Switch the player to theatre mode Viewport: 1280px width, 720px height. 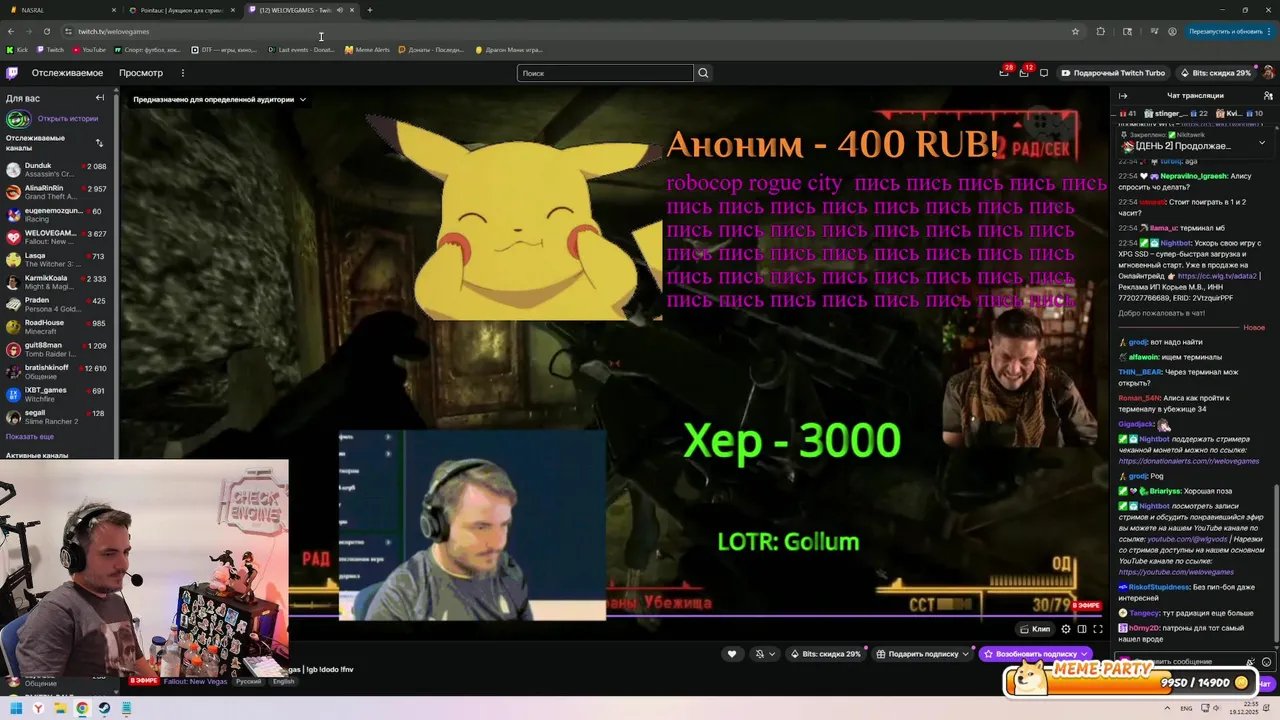(x=1082, y=629)
